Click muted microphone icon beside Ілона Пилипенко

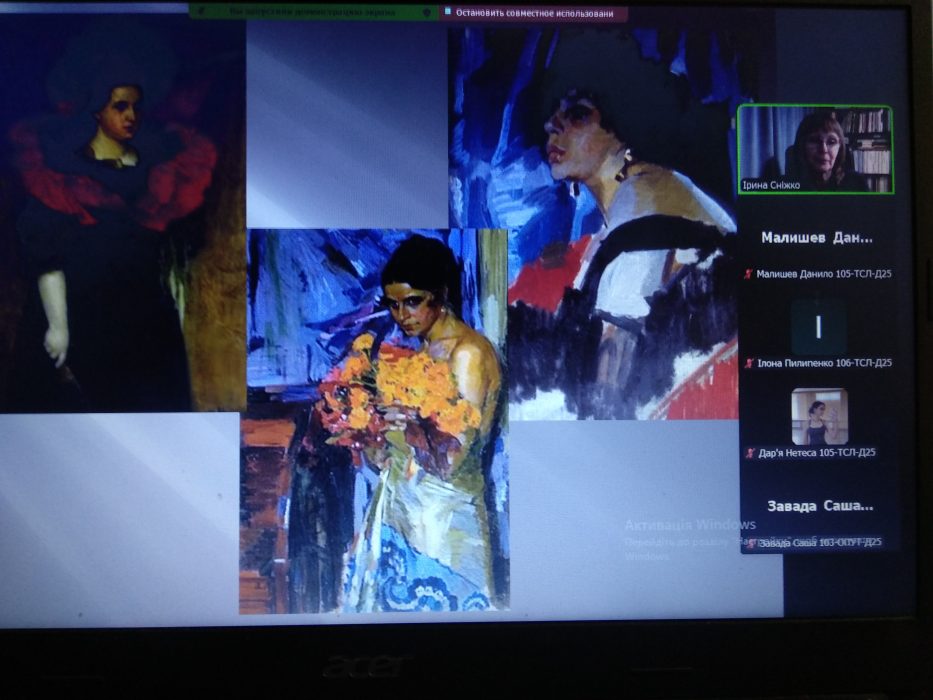(x=747, y=363)
